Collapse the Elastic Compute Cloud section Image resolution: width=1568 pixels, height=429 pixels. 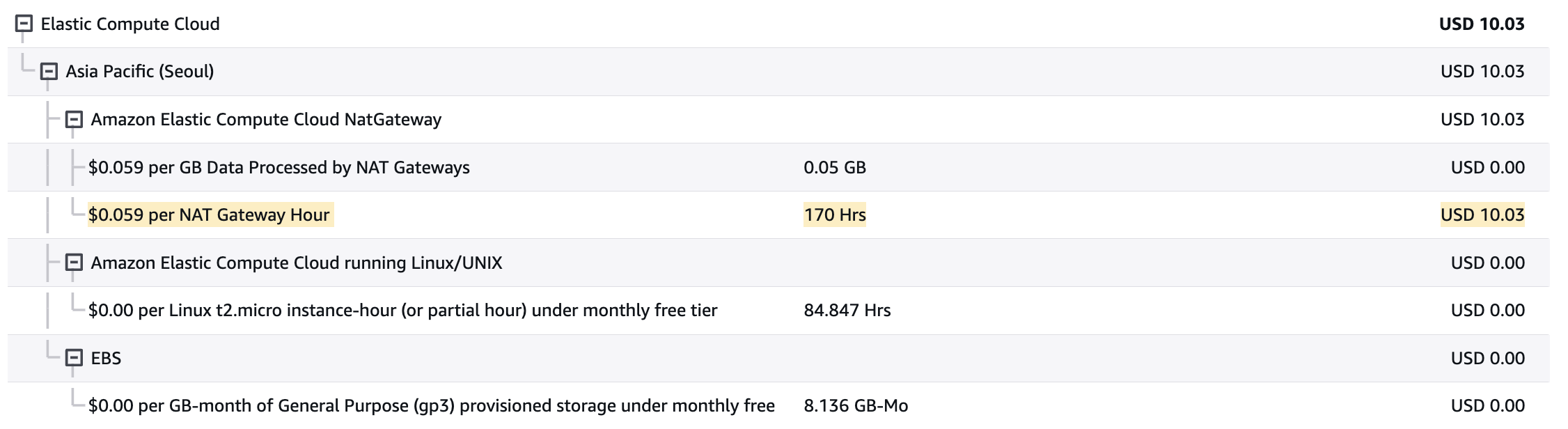[x=24, y=24]
